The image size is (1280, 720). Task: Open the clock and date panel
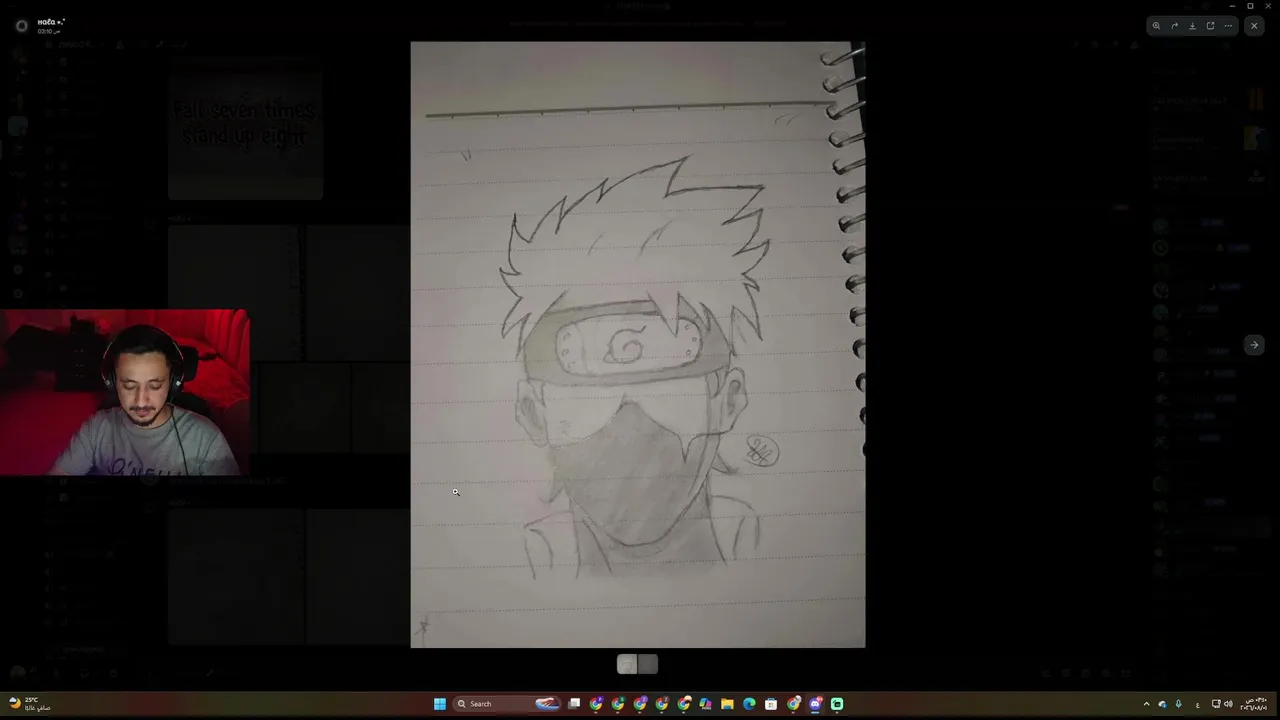(x=1254, y=704)
